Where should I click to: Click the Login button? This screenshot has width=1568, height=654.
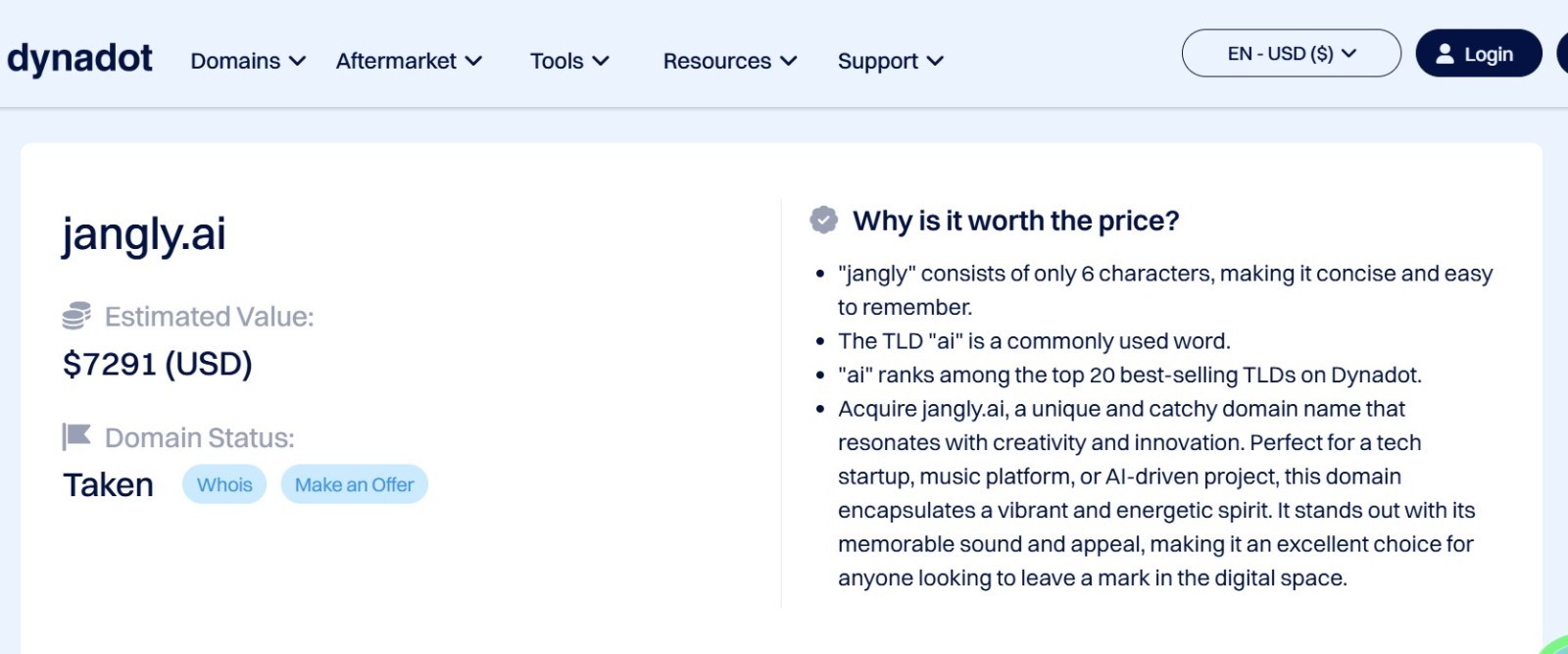(x=1478, y=54)
